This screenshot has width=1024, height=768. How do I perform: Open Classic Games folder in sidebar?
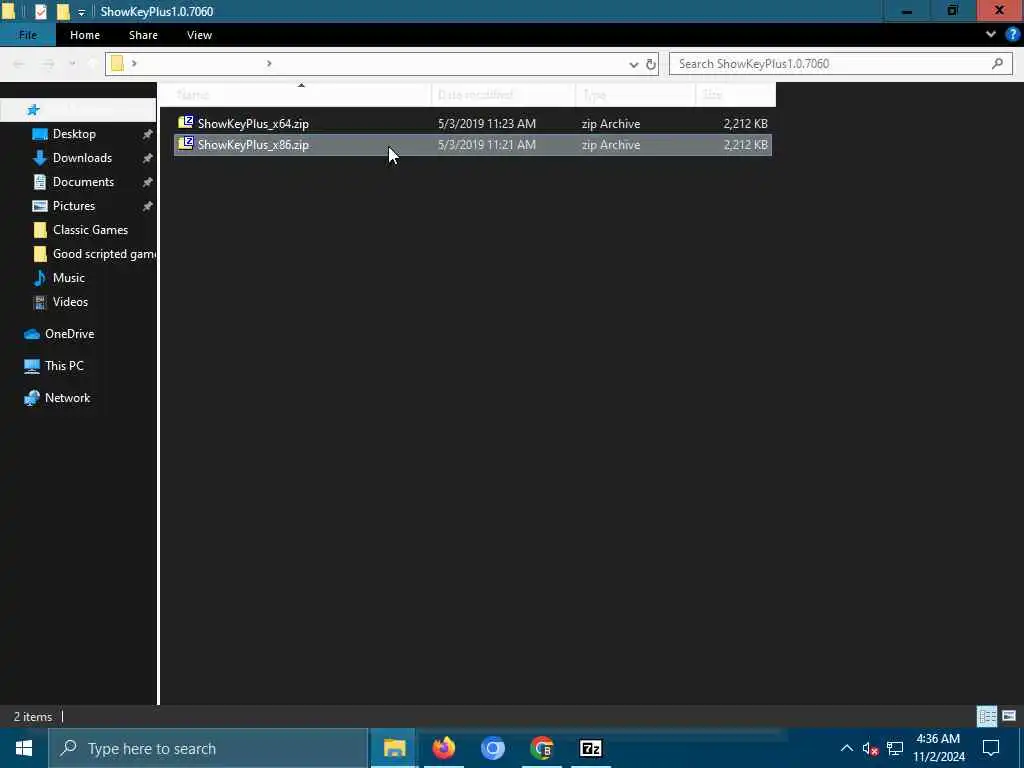90,230
